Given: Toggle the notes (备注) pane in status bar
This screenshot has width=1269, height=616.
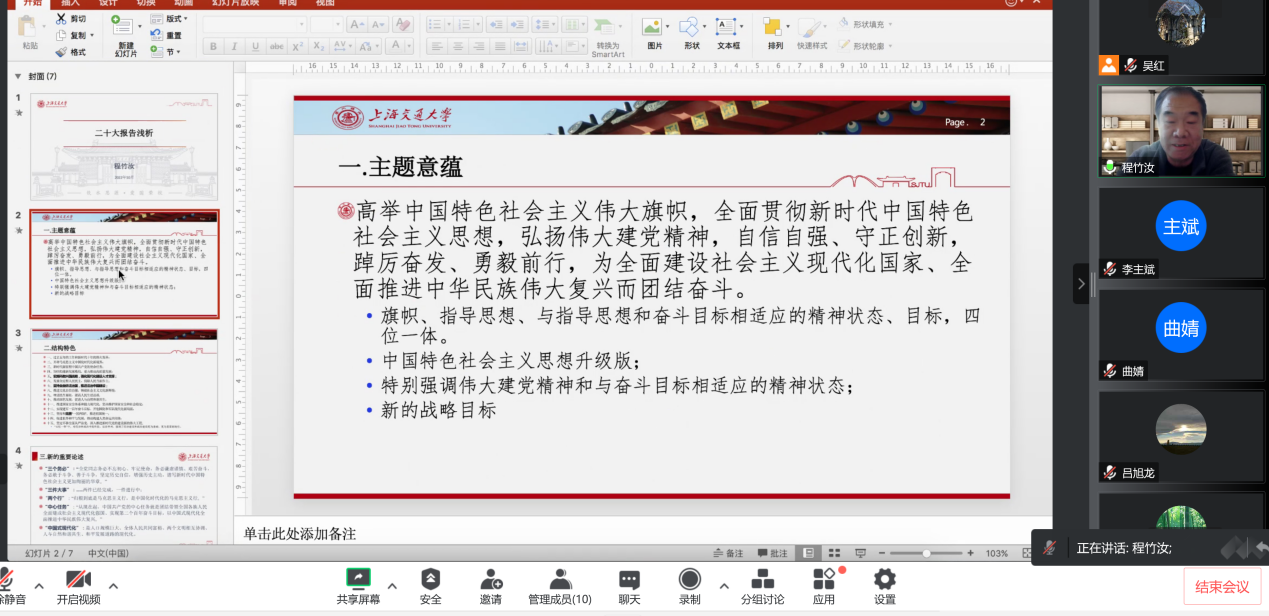Looking at the screenshot, I should (728, 553).
